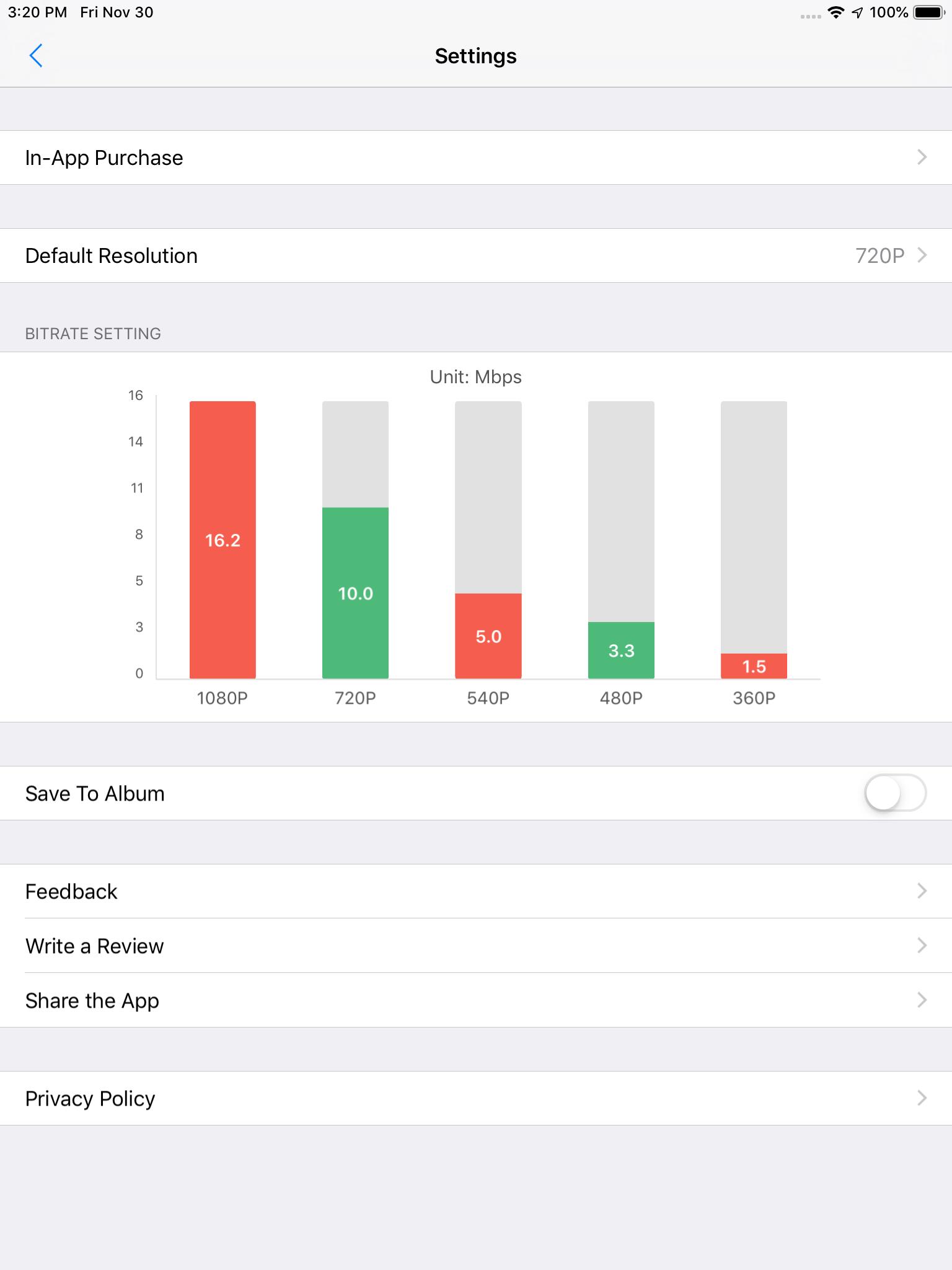Adjust the 540P bitrate bar
Image resolution: width=952 pixels, height=1270 pixels.
488,636
